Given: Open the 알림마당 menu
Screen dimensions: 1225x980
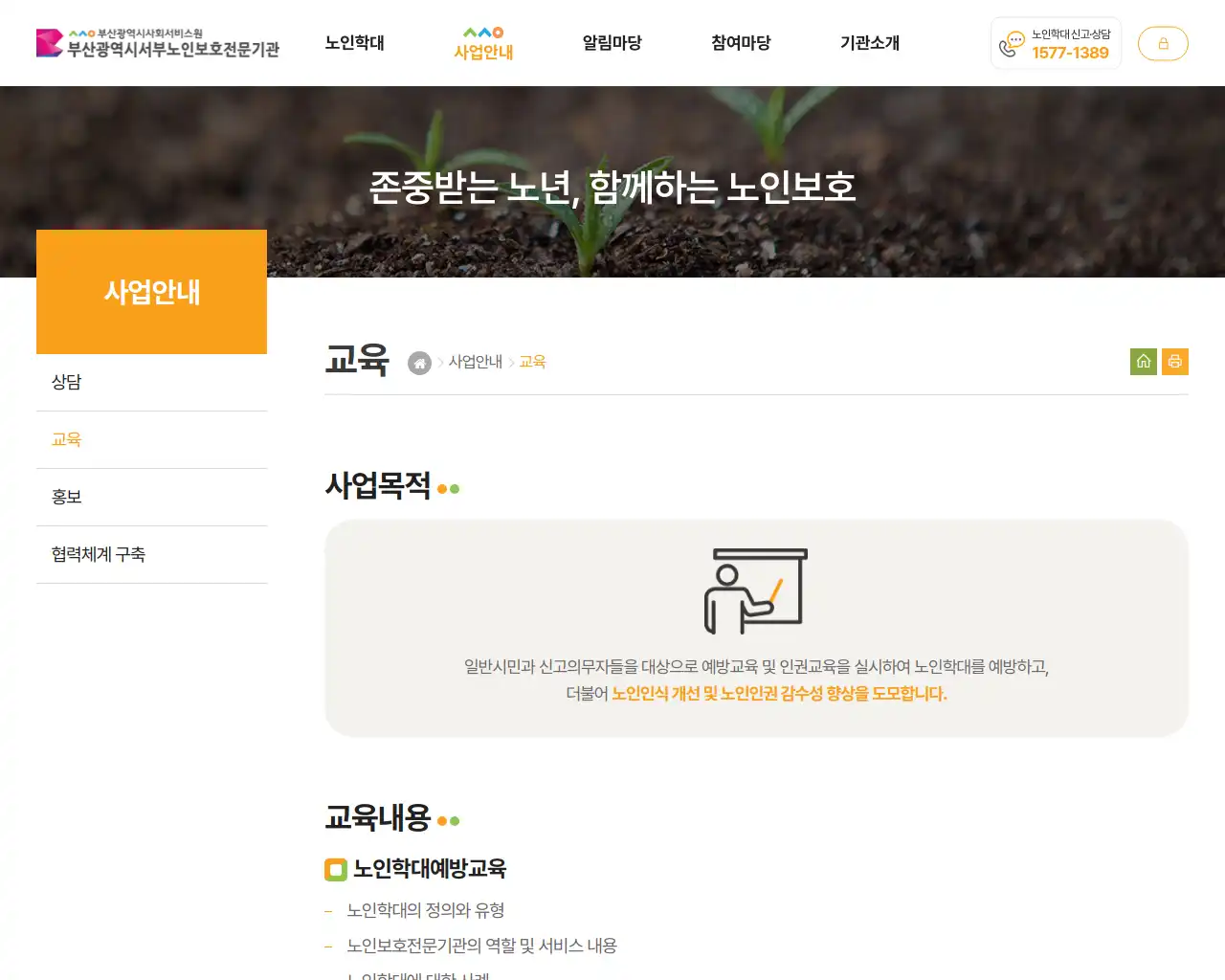Looking at the screenshot, I should click(612, 43).
